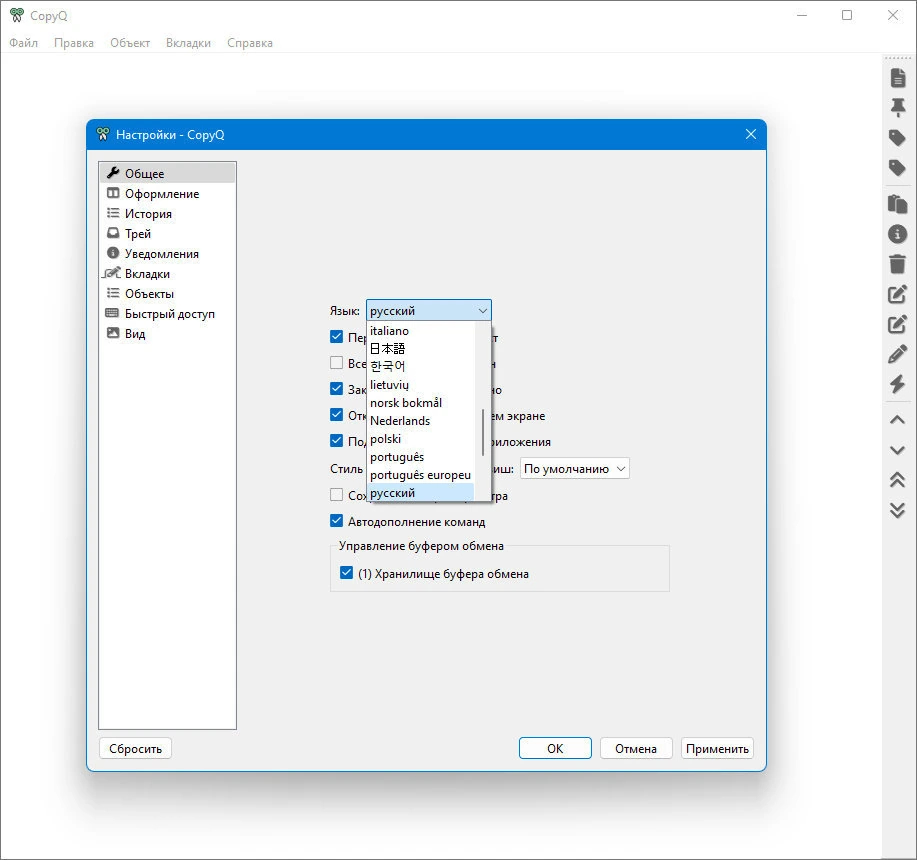The height and width of the screenshot is (860, 917).
Task: Open item info via the circled i icon
Action: coord(898,234)
